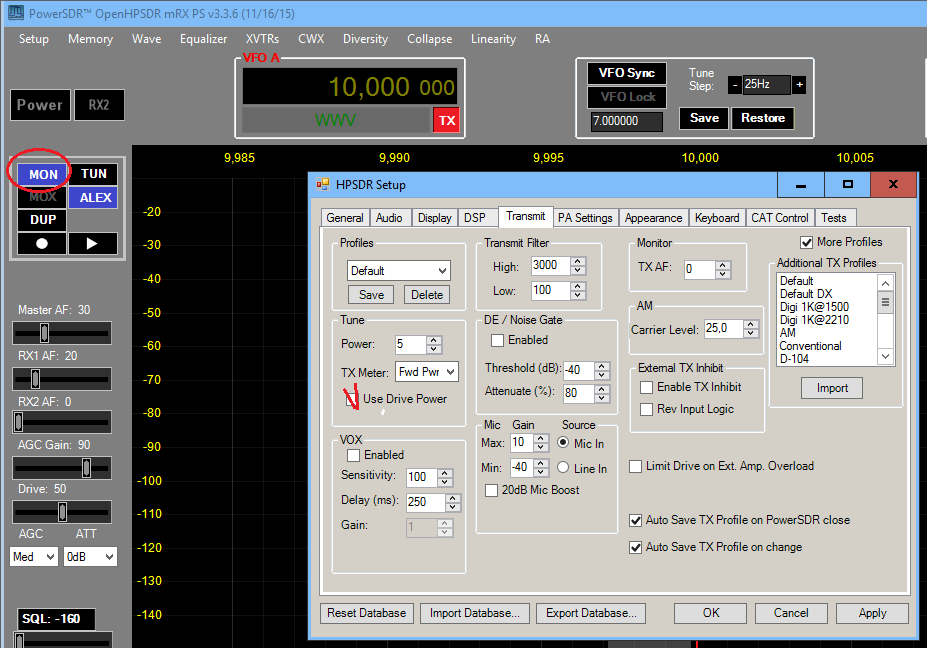The width and height of the screenshot is (927, 648).
Task: Click the PowerSDR title bar app icon
Action: 16,12
